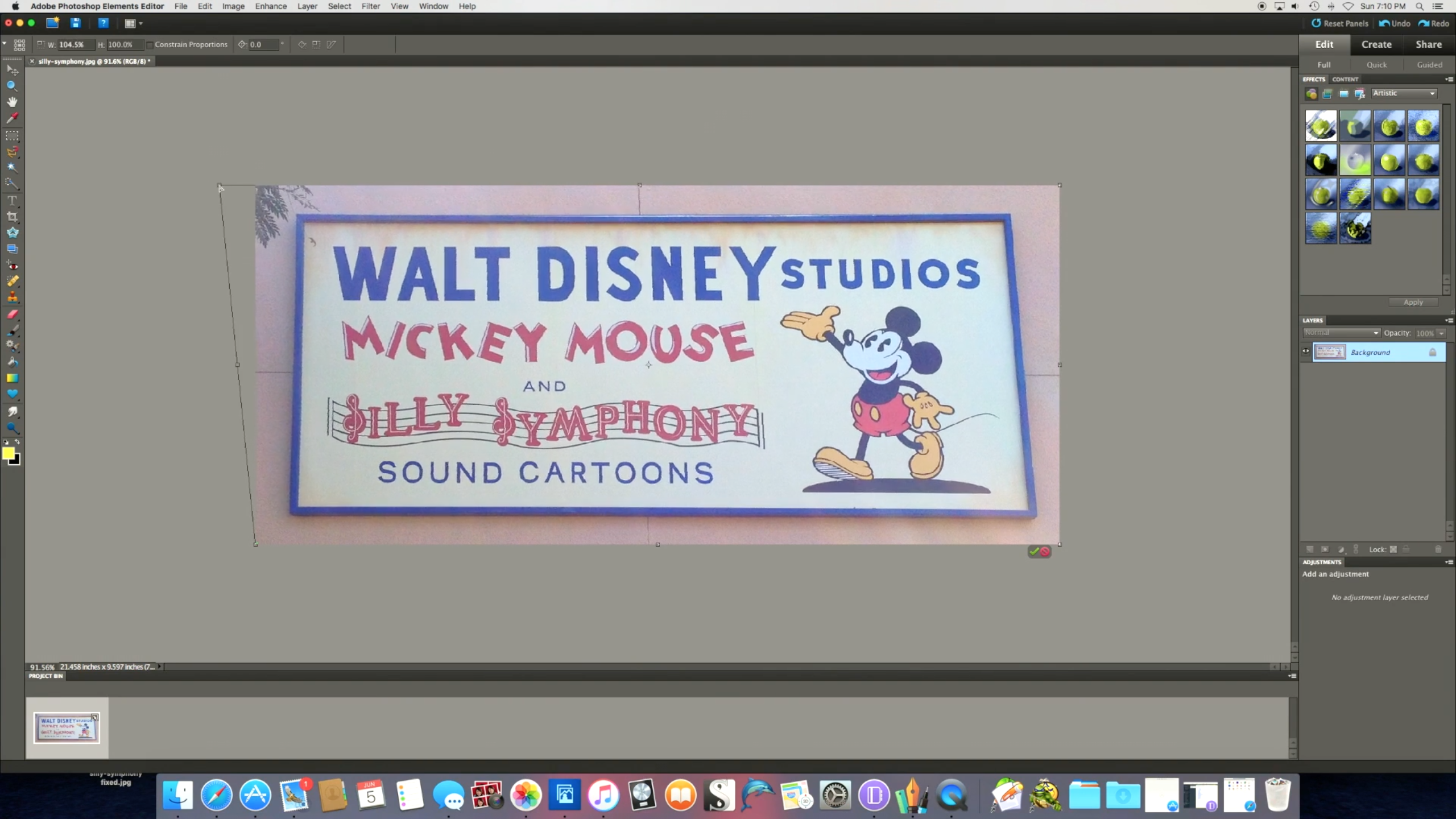The height and width of the screenshot is (819, 1456).
Task: Click the Rotate transform icon in options bar
Action: (x=302, y=44)
